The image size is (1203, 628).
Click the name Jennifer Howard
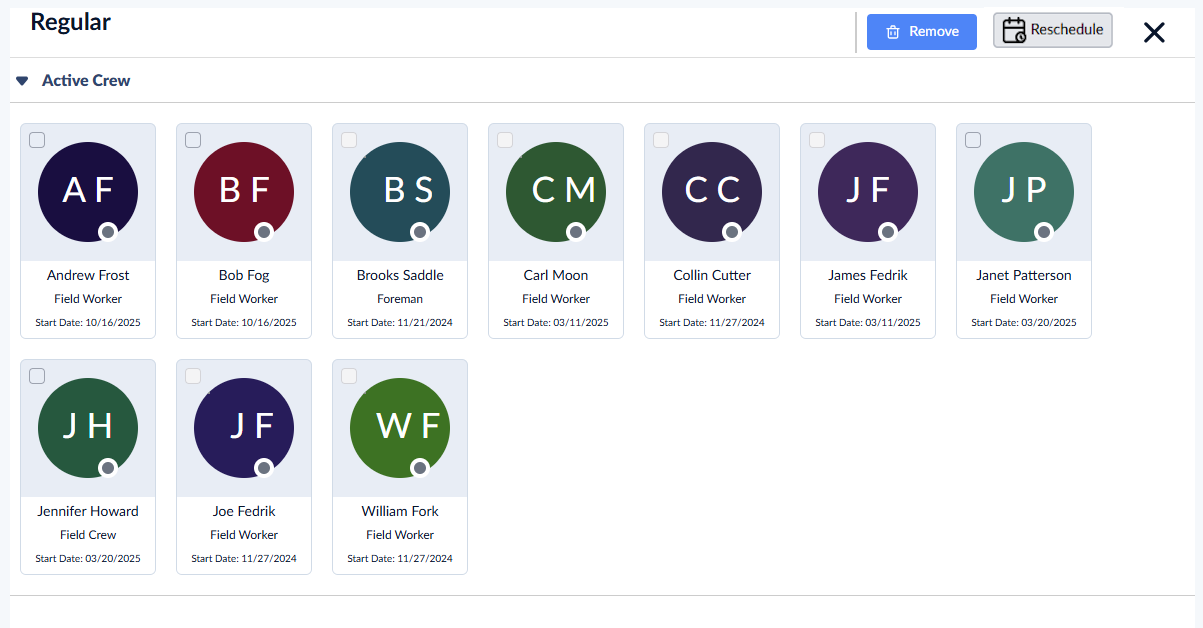pos(88,511)
